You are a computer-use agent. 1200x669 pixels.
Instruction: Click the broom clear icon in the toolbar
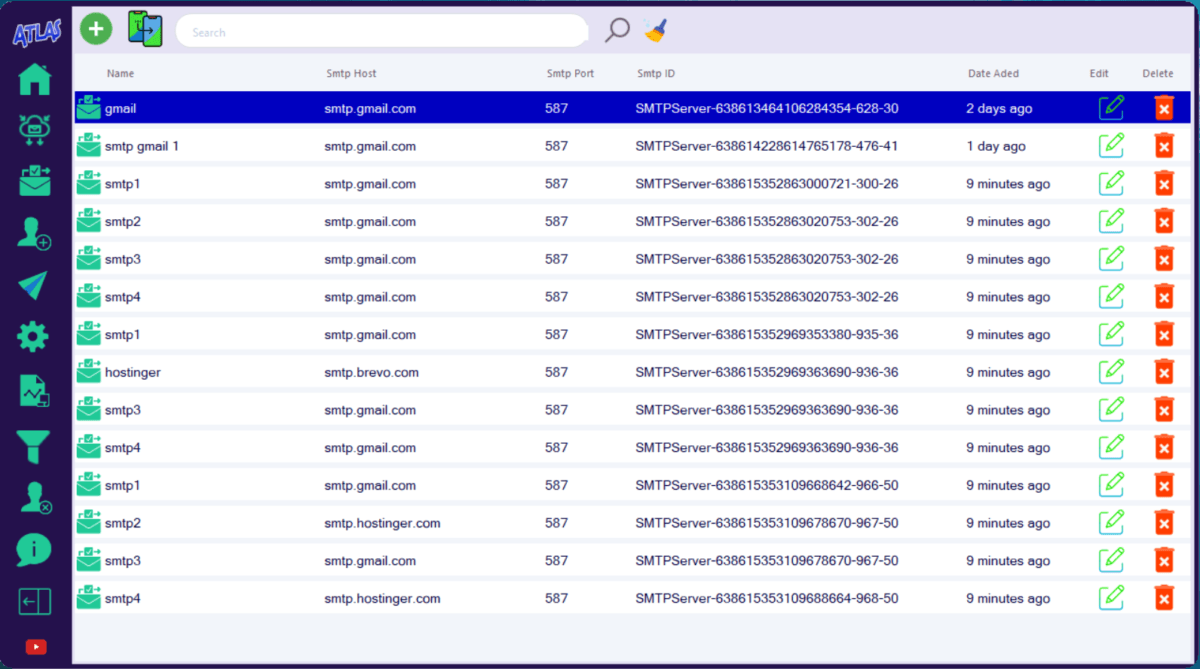click(656, 30)
